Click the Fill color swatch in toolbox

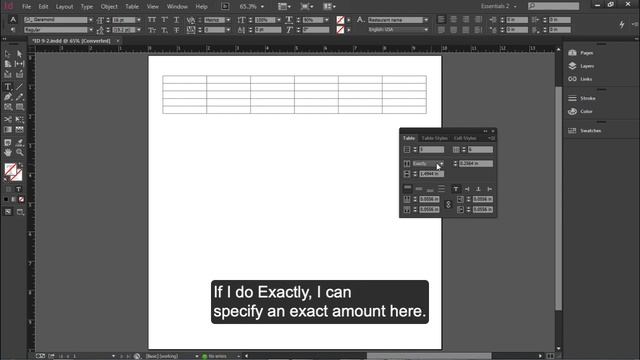click(10, 169)
